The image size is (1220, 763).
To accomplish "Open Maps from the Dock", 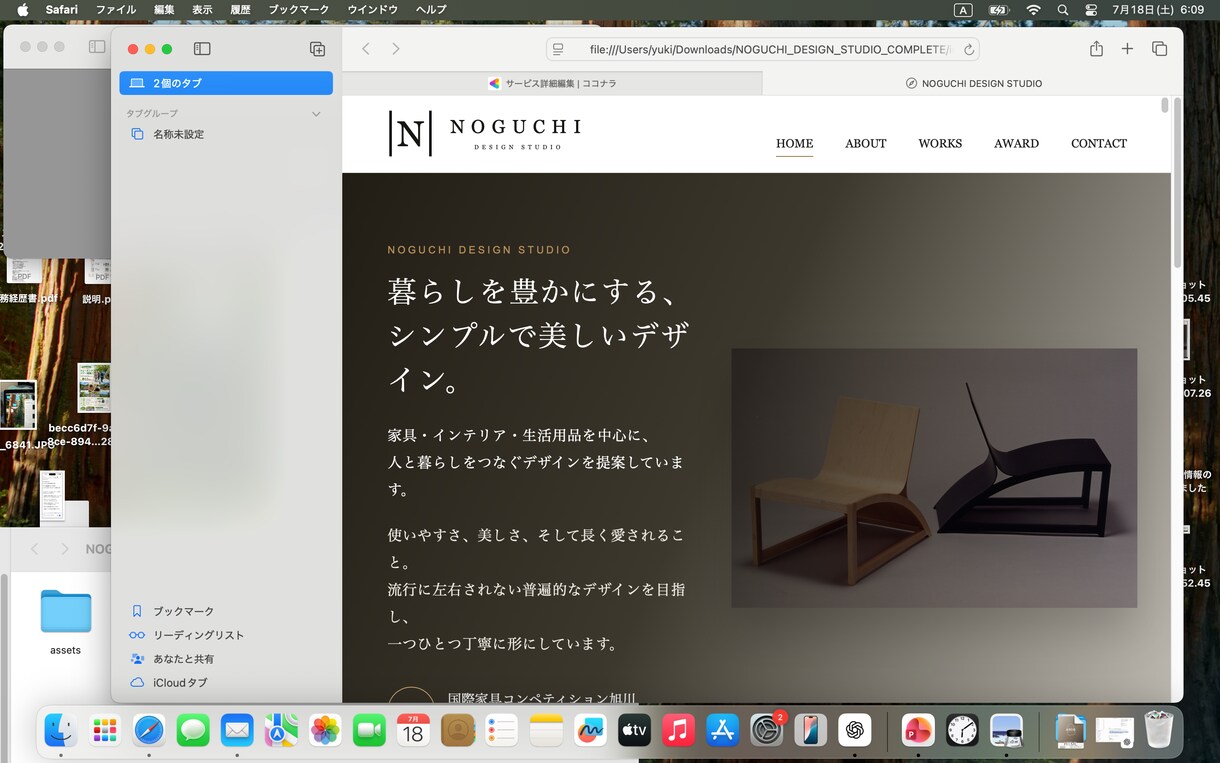I will 281,730.
